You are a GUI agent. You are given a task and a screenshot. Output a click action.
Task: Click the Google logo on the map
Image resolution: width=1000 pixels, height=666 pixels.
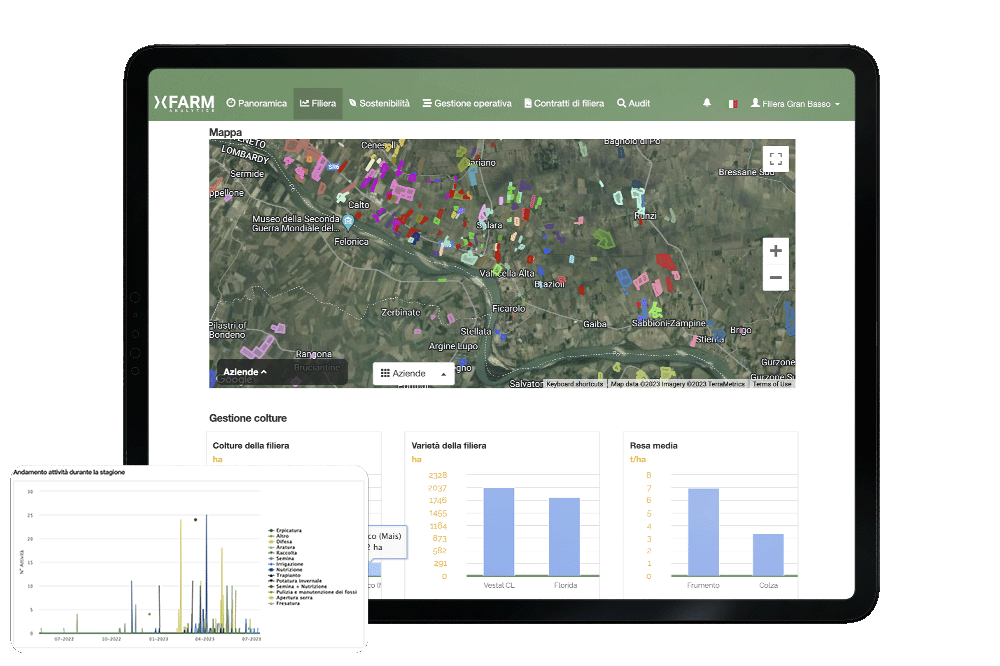click(236, 379)
